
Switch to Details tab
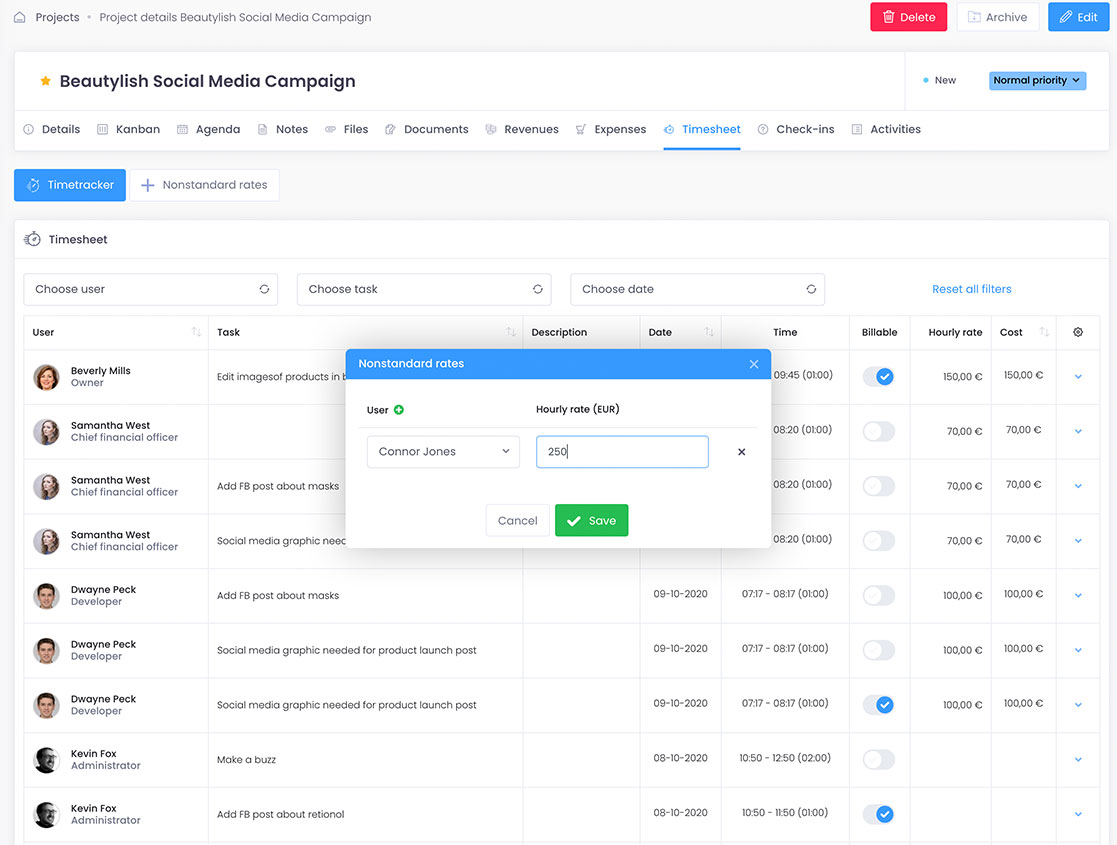52,129
